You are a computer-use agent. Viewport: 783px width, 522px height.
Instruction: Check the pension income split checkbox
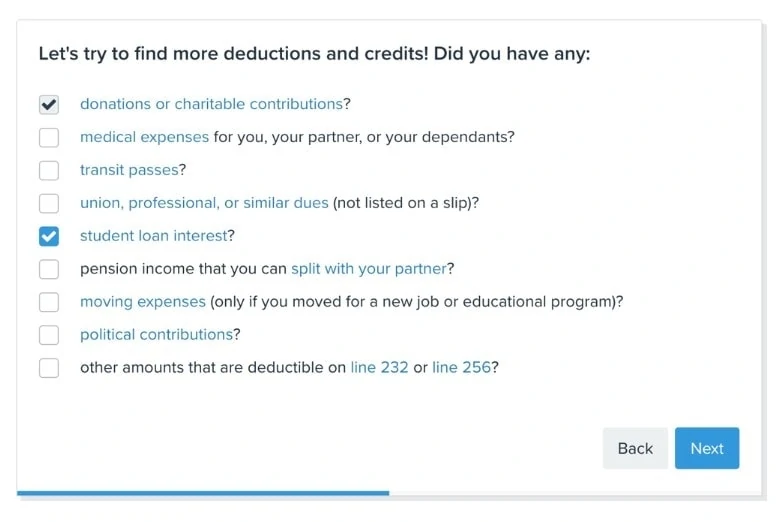49,269
